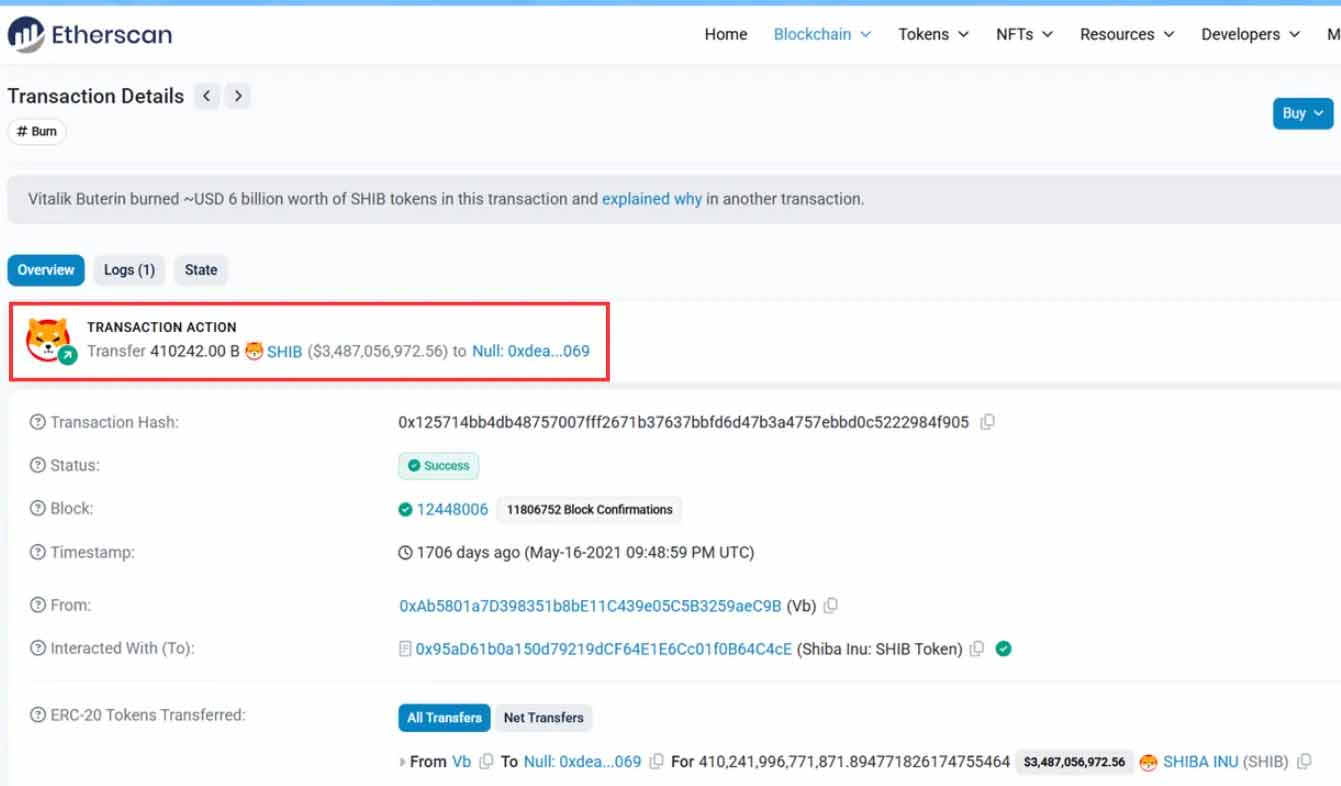
Task: Open the SHIB token link in transaction action
Action: tap(285, 351)
